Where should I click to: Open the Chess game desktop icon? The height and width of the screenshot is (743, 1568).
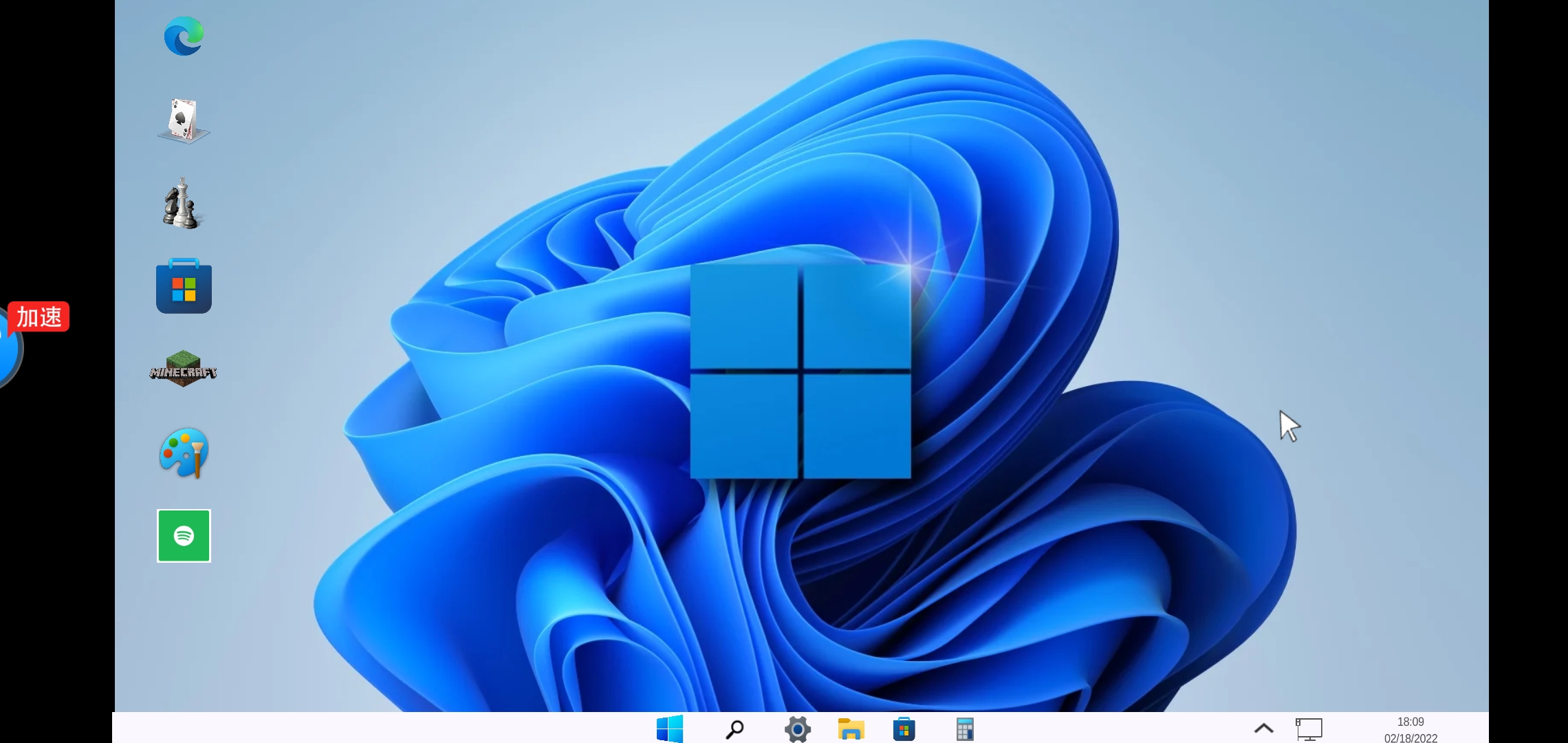tap(182, 204)
